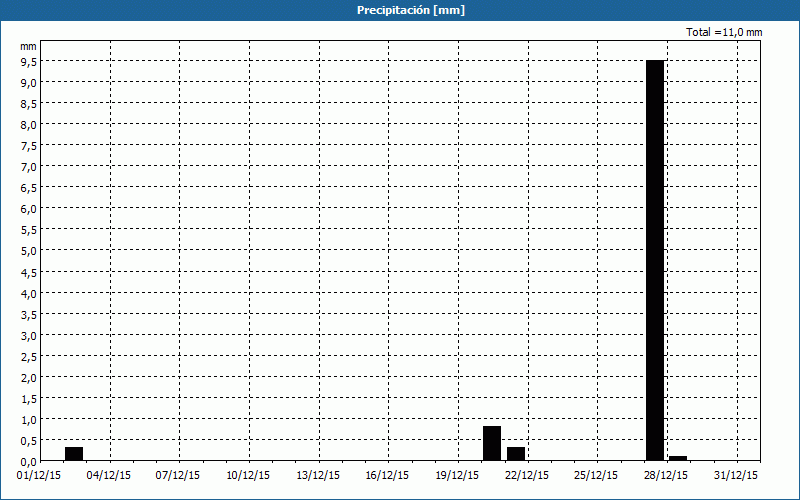800x500 pixels.
Task: Select the 10/12/15 date label
Action: click(x=248, y=475)
